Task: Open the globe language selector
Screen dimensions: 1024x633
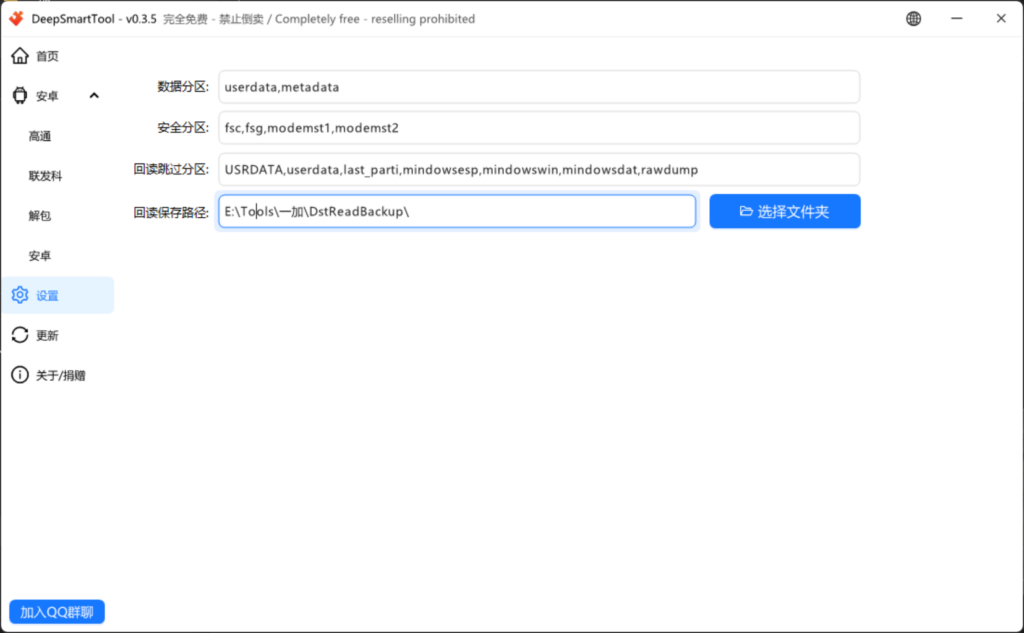Action: tap(914, 18)
